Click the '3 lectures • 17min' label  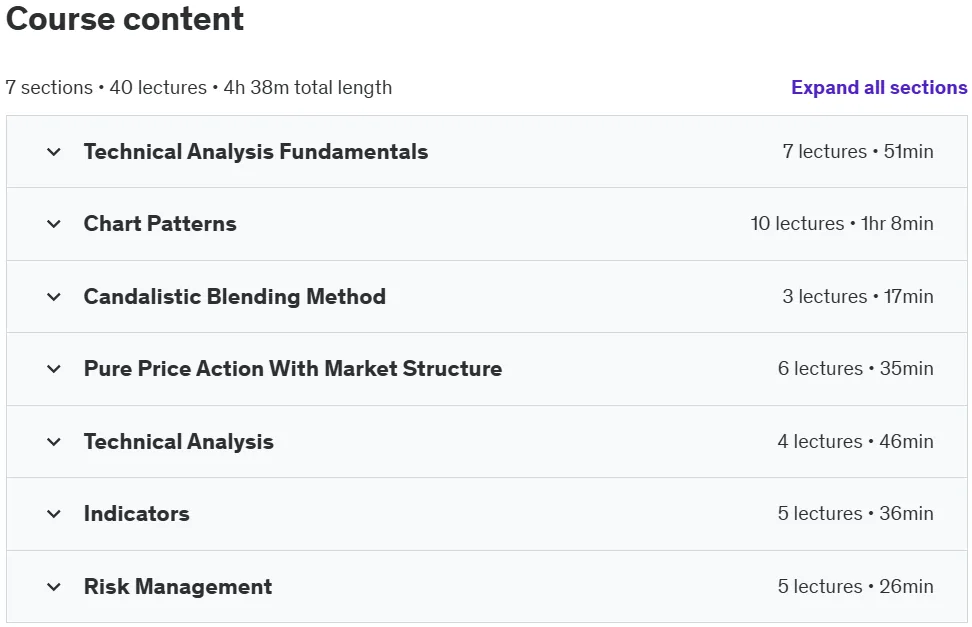pyautogui.click(x=858, y=297)
